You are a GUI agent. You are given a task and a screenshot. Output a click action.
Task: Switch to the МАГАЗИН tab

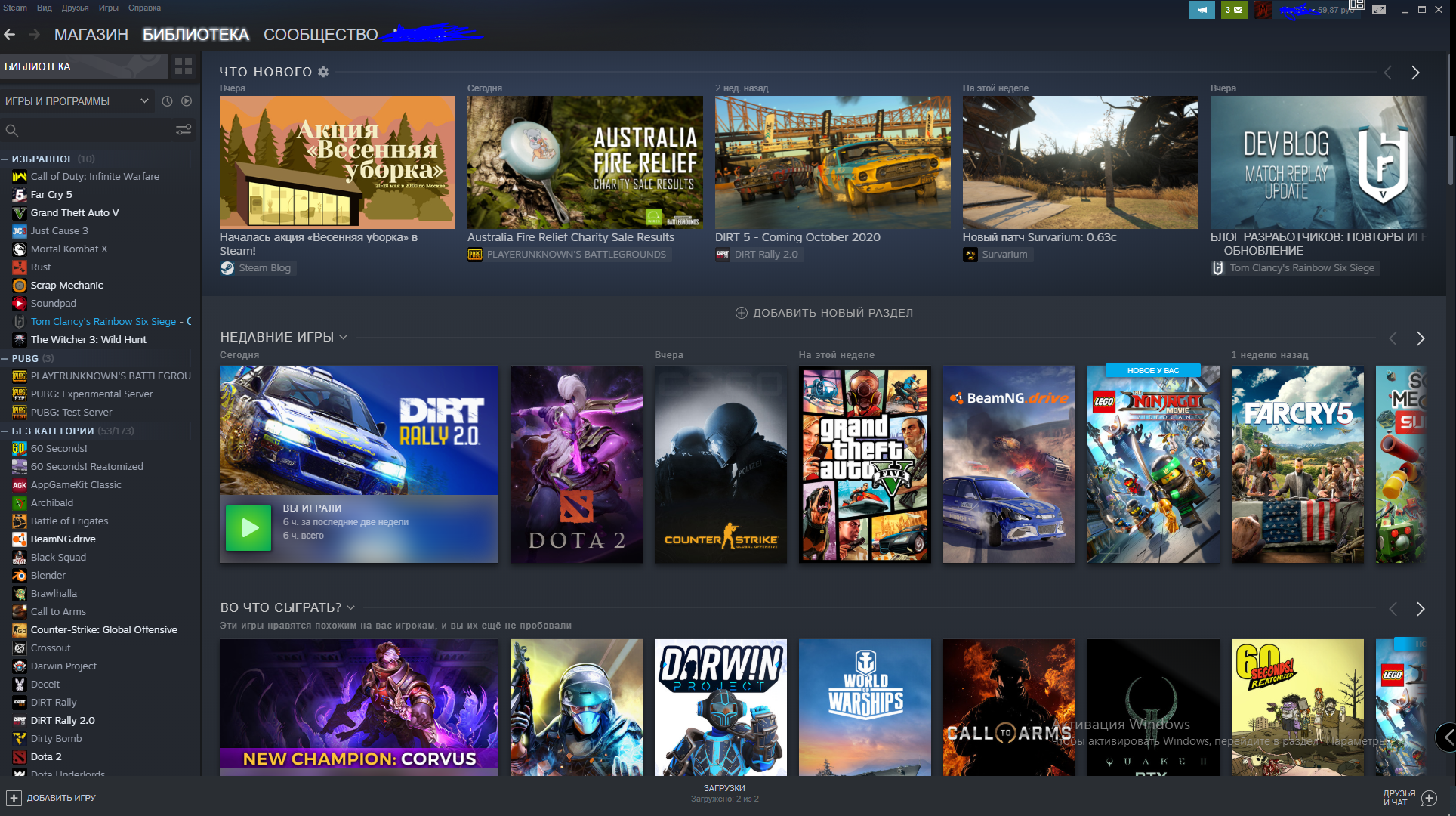[x=91, y=35]
